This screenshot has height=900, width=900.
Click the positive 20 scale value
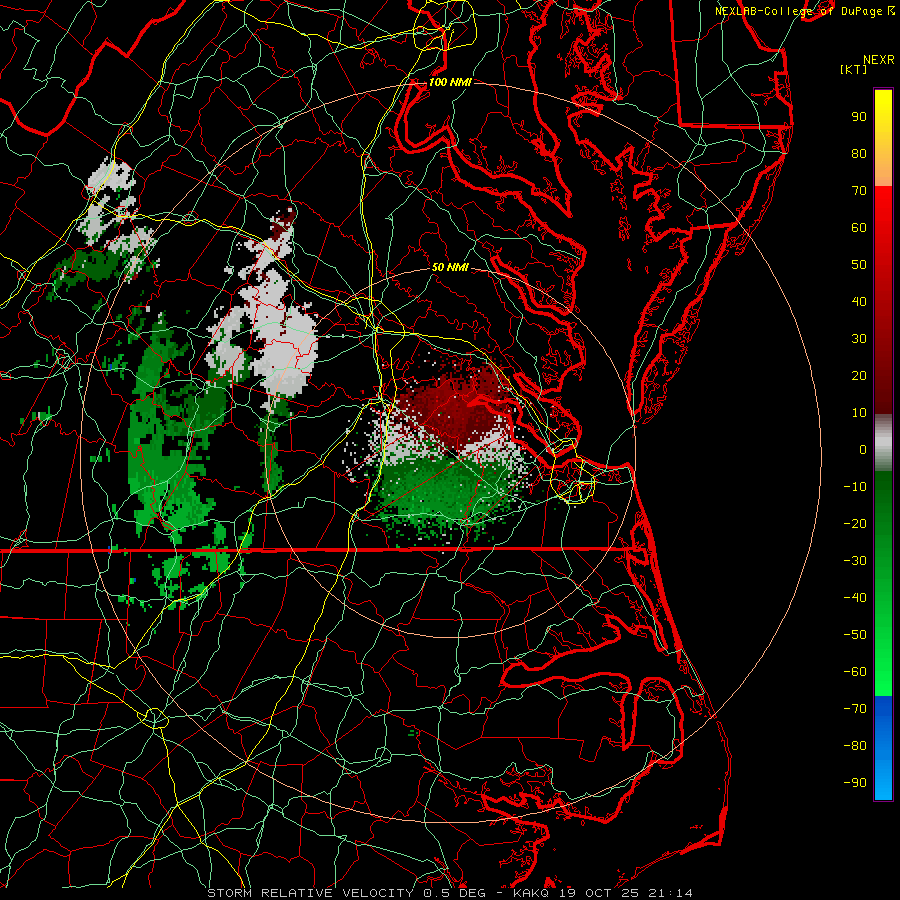tap(859, 375)
